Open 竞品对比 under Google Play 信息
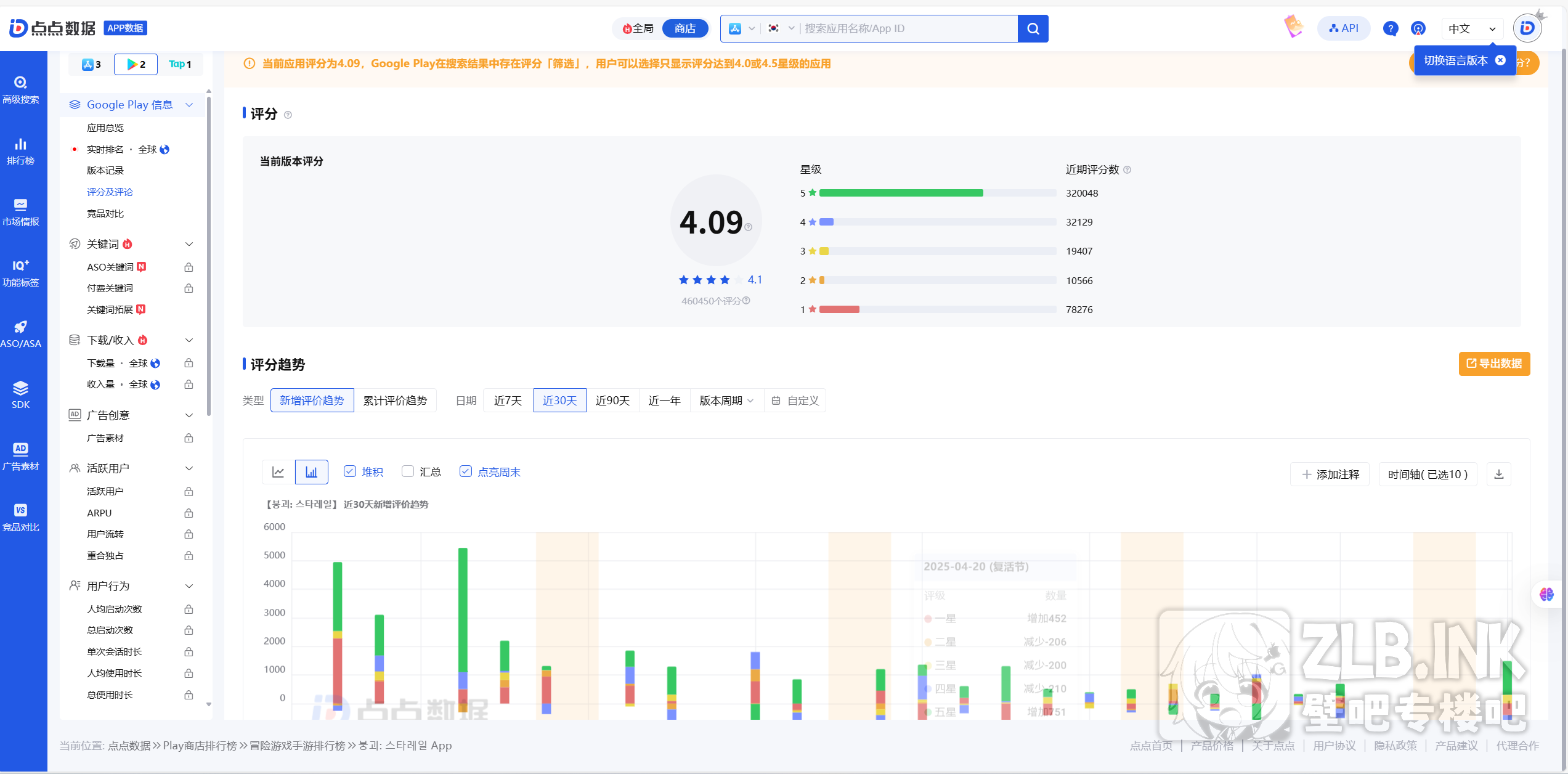The height and width of the screenshot is (774, 1568). [105, 214]
